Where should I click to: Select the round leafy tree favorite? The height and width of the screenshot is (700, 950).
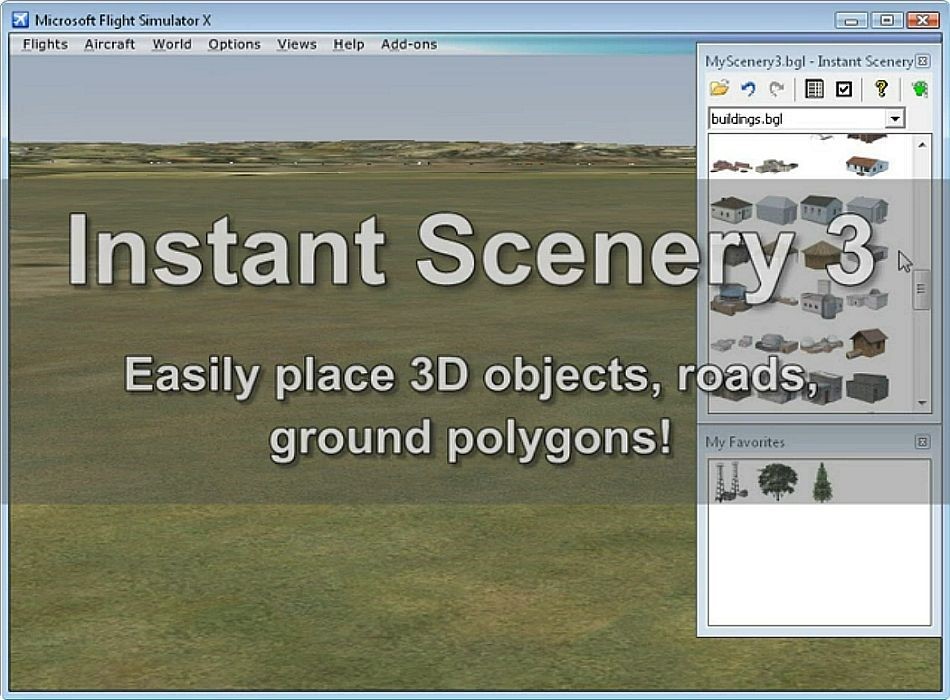point(777,482)
